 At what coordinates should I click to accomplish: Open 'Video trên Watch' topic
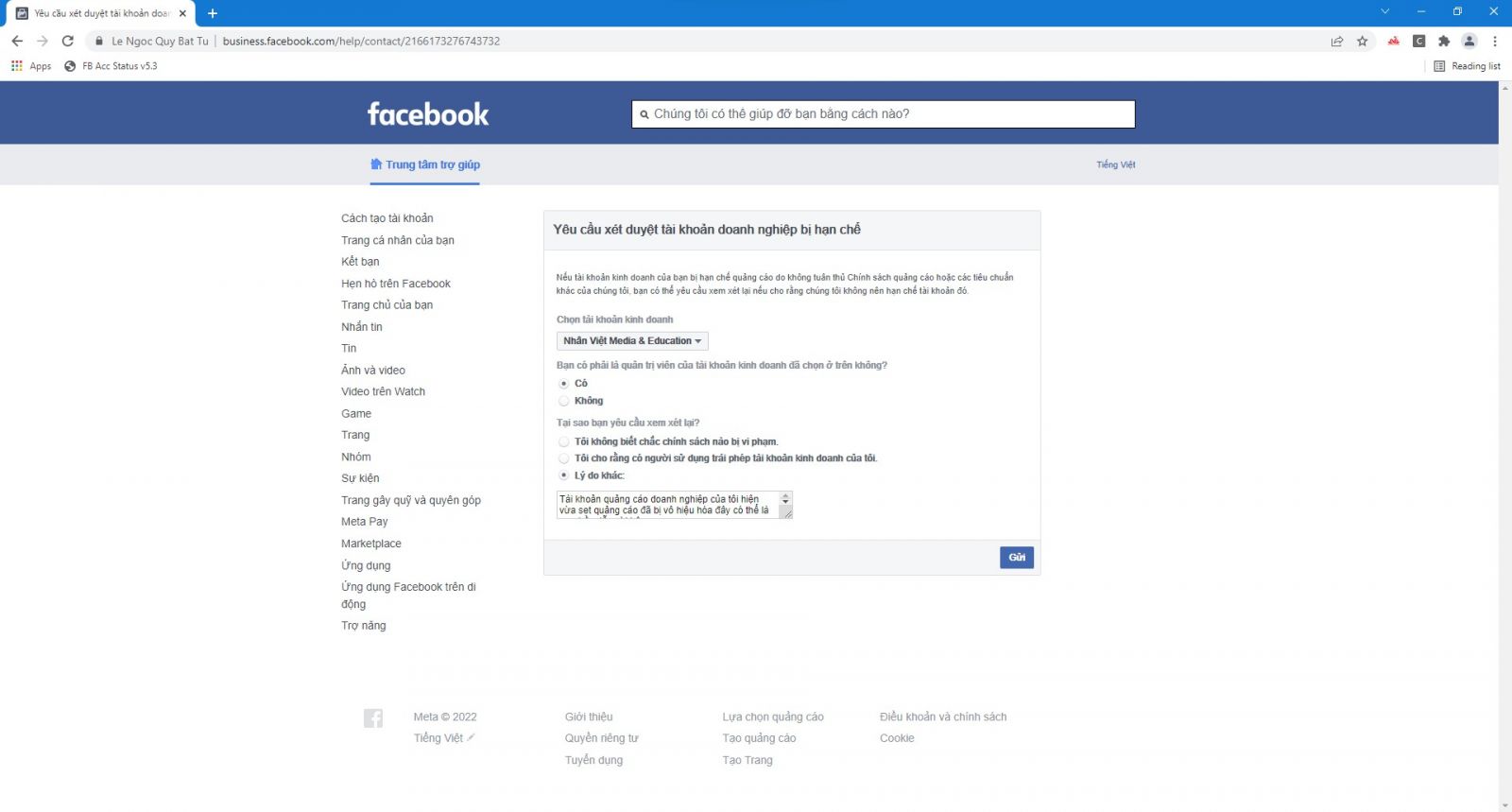point(384,391)
